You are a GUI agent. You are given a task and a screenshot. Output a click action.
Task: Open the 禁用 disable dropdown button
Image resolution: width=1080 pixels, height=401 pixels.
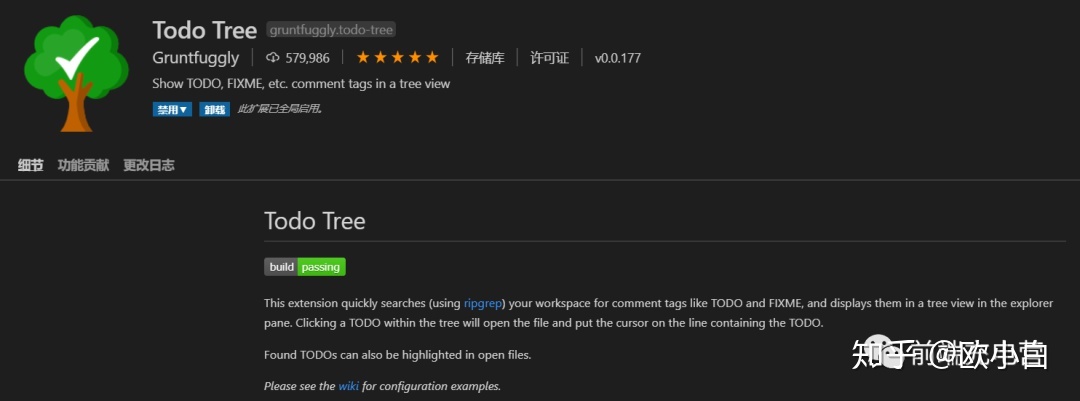pos(172,110)
